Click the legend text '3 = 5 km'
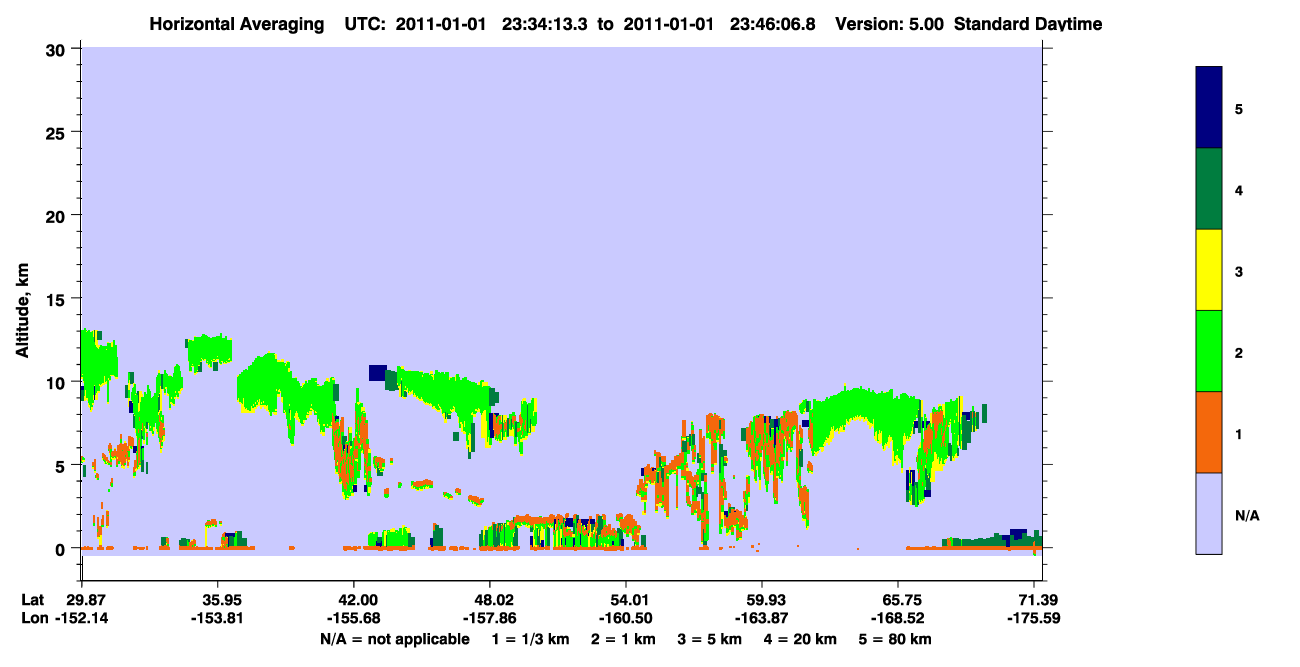This screenshot has height=667, width=1300. pyautogui.click(x=712, y=639)
